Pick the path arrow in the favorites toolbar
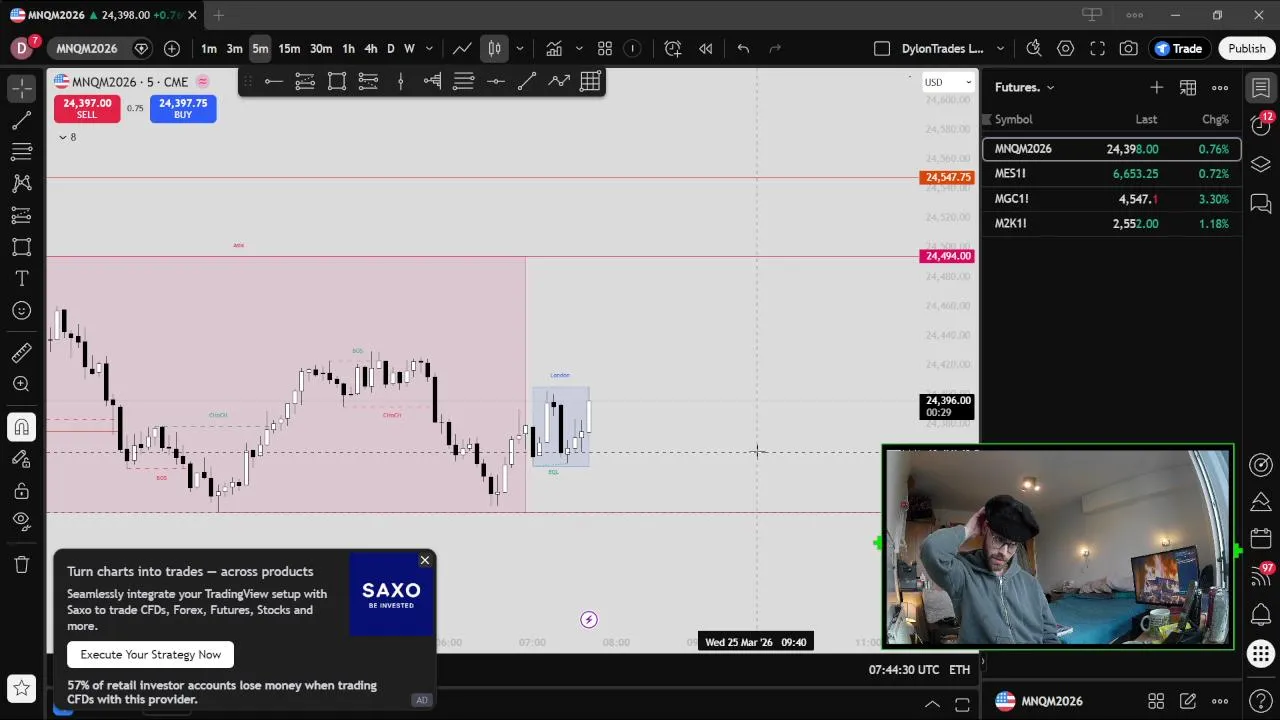This screenshot has height=720, width=1280. coord(559,82)
